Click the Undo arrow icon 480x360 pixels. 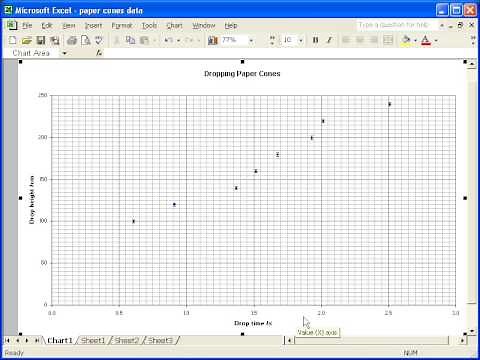click(x=168, y=40)
